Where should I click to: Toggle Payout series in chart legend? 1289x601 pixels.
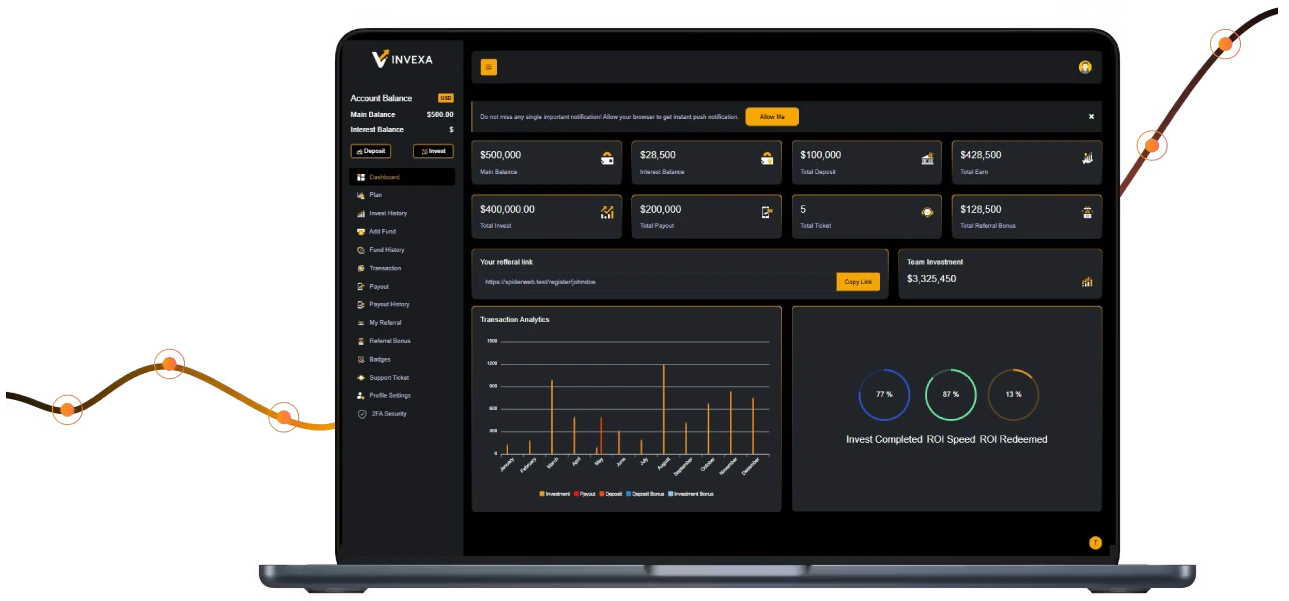click(585, 494)
